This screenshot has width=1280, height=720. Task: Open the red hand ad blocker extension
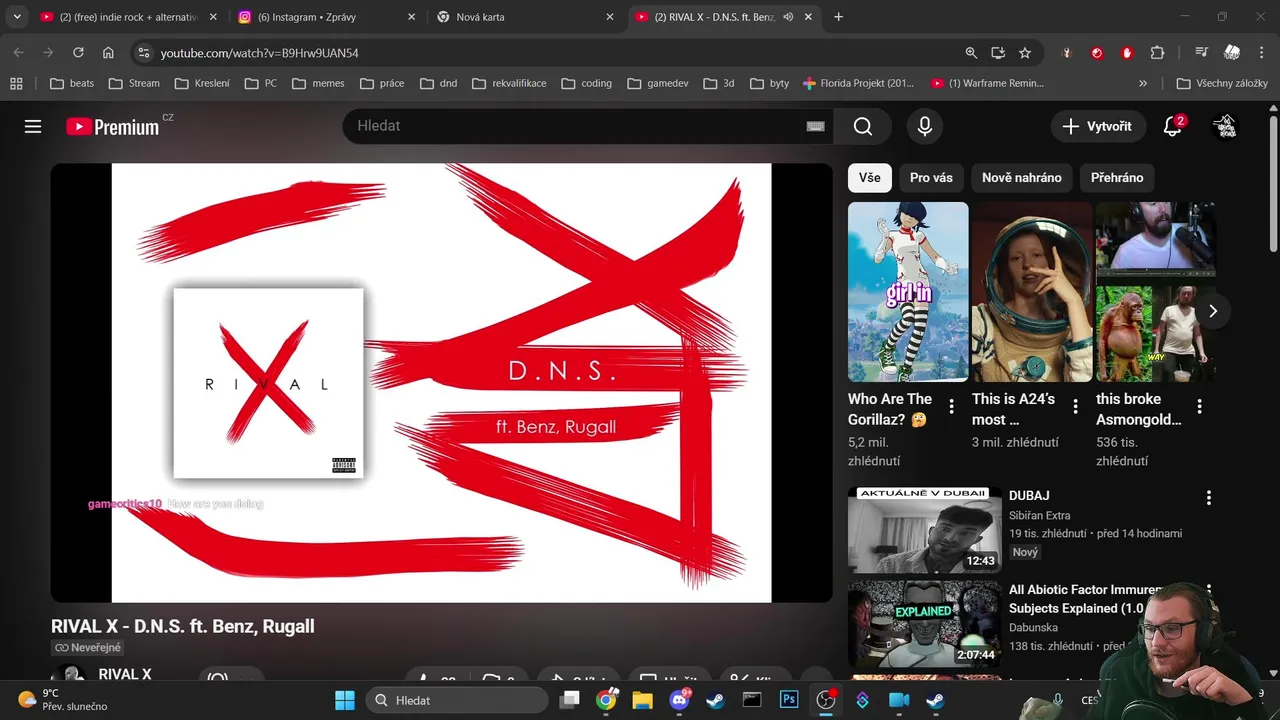click(x=1127, y=53)
